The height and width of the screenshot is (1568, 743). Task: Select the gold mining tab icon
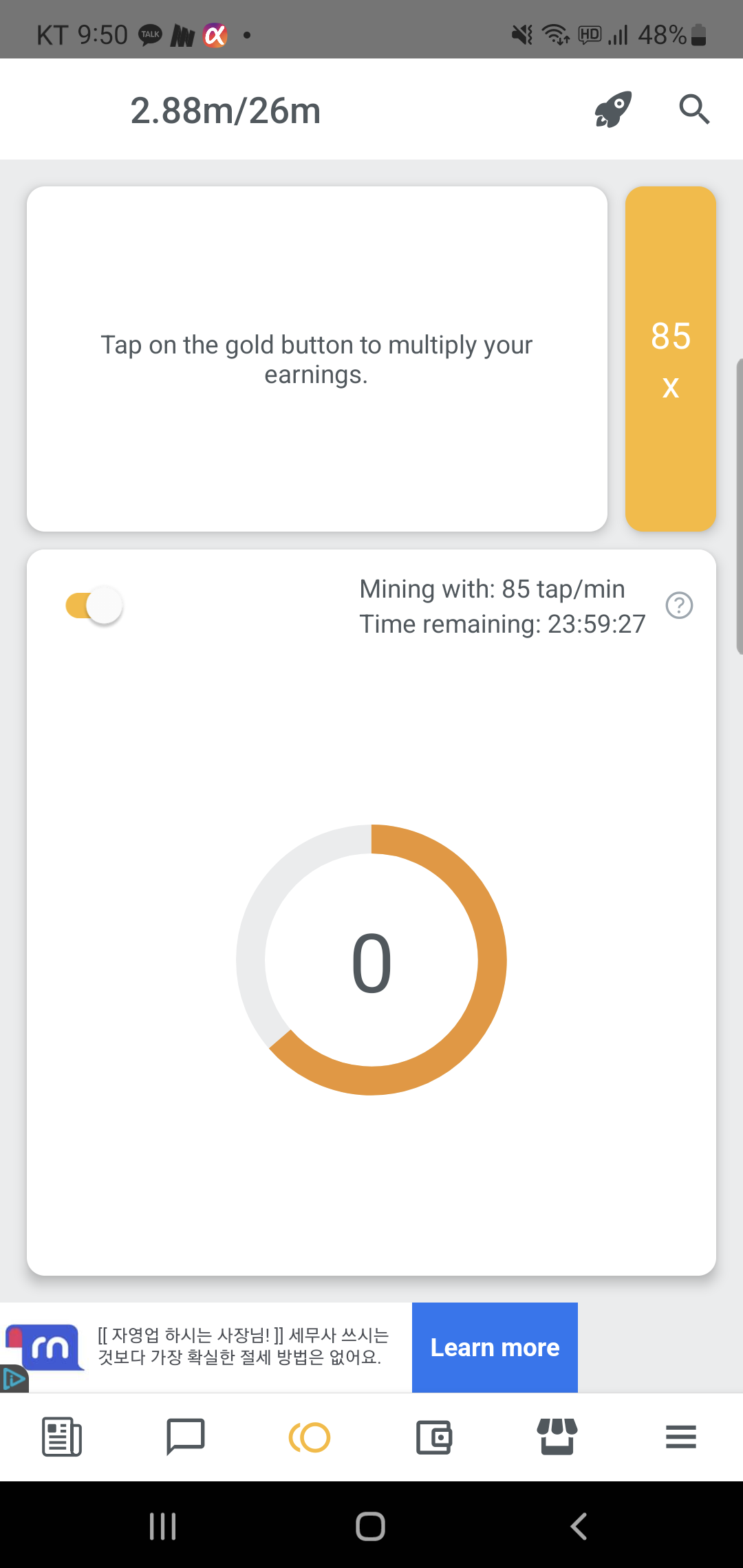[x=310, y=1437]
